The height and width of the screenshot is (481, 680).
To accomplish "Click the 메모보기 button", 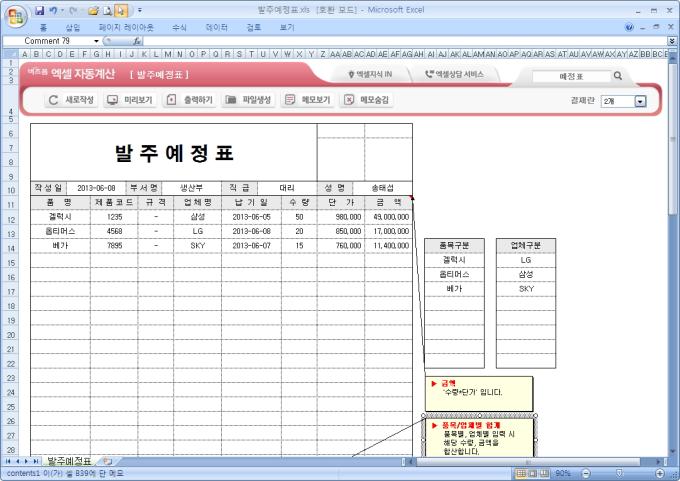I will pos(307,100).
